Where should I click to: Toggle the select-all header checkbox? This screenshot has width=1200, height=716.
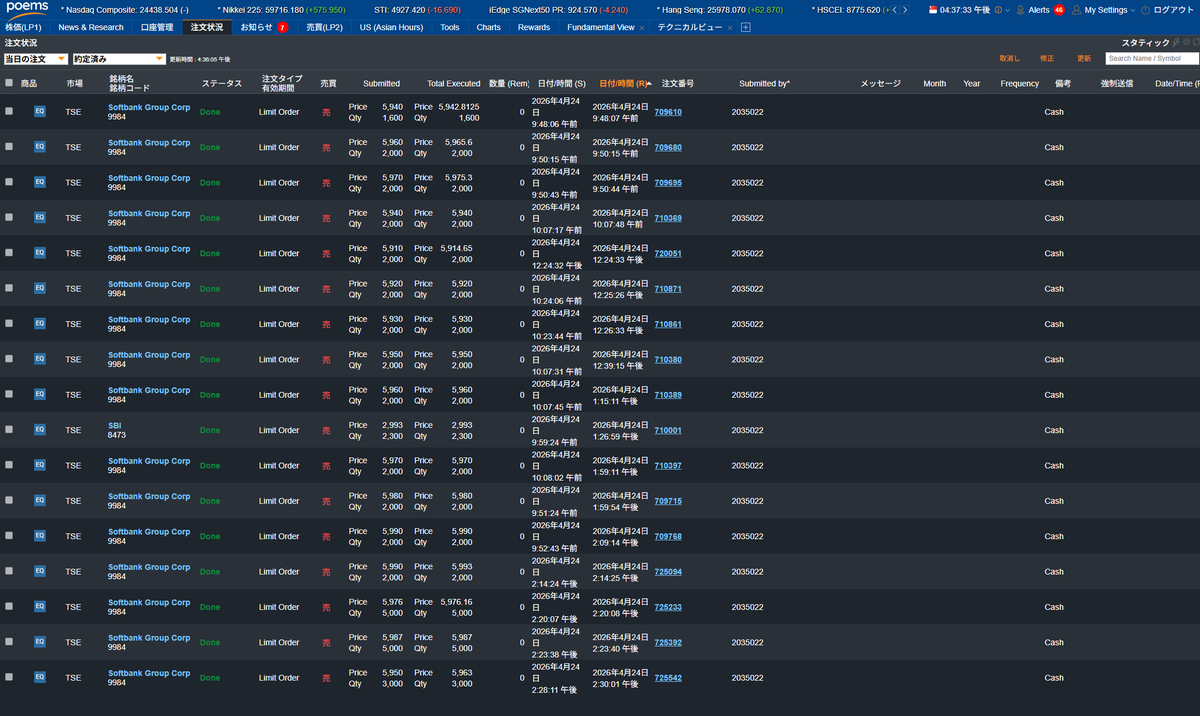9,83
